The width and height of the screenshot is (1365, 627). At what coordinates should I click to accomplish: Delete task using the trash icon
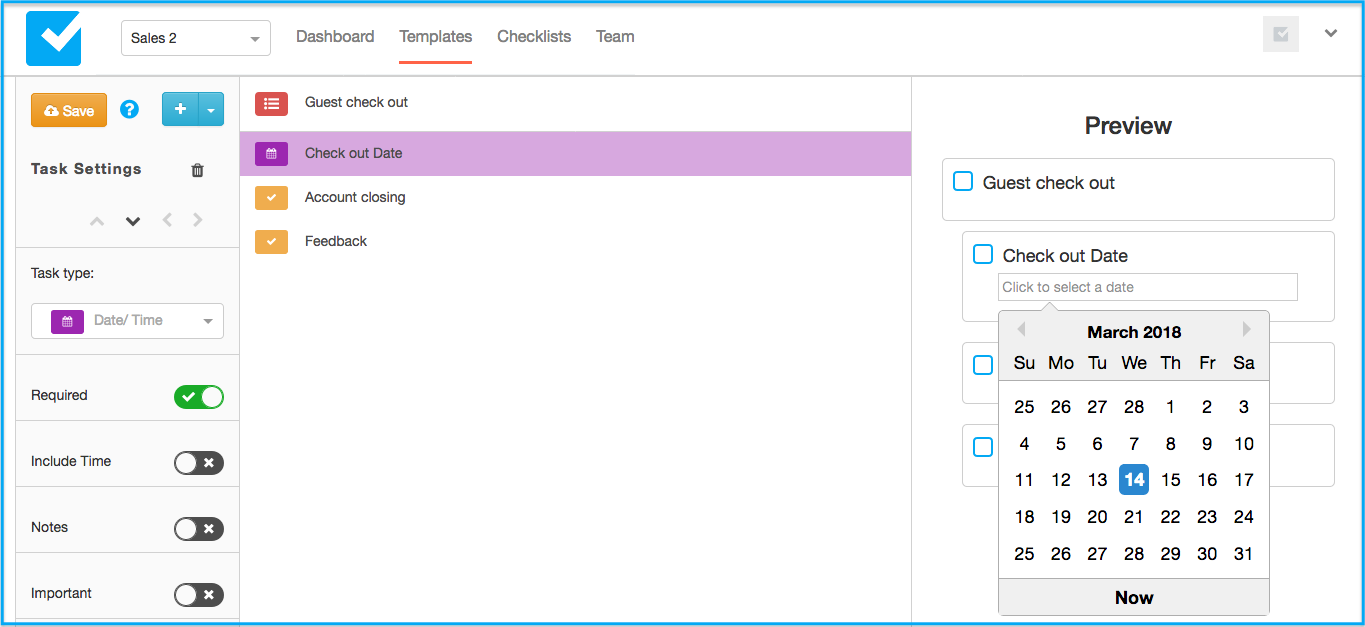click(197, 170)
